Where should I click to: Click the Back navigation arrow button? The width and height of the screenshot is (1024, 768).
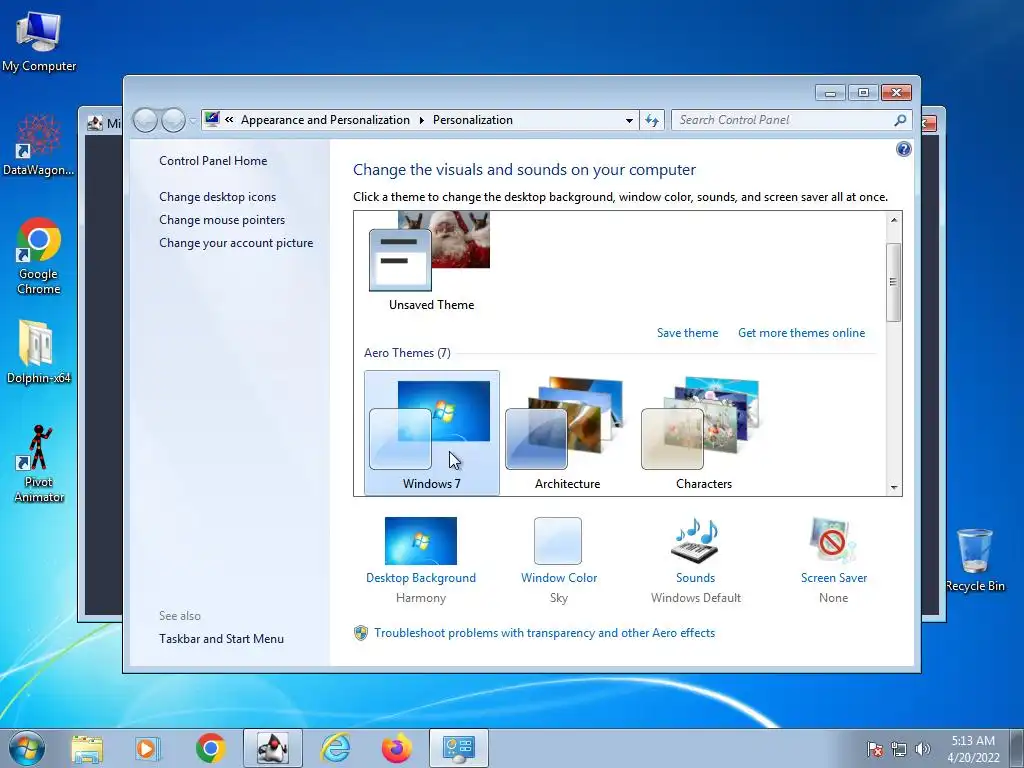(x=145, y=120)
